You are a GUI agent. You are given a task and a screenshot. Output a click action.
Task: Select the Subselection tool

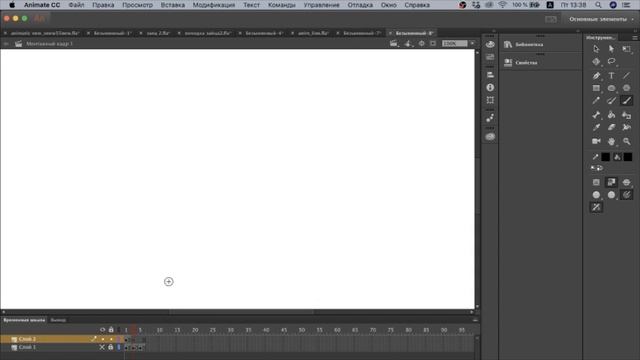pyautogui.click(x=611, y=49)
